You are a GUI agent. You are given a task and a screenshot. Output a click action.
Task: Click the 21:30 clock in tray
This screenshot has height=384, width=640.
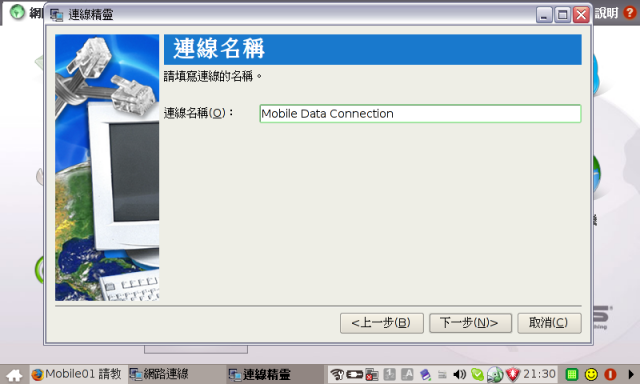click(x=539, y=374)
